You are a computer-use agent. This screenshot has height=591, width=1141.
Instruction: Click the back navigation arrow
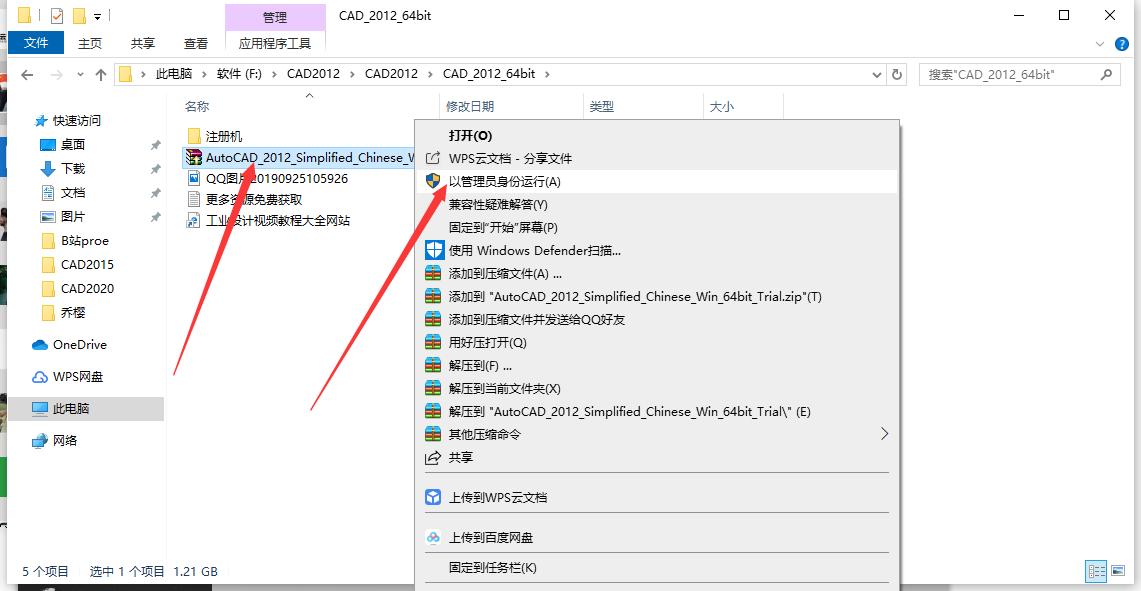[27, 73]
